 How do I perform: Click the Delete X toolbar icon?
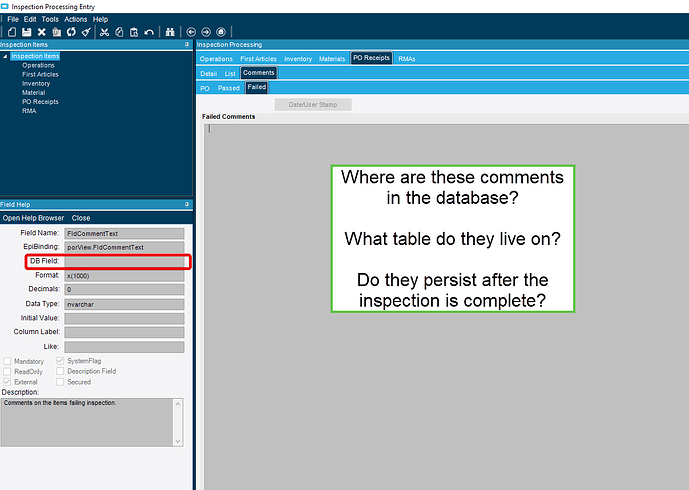42,32
